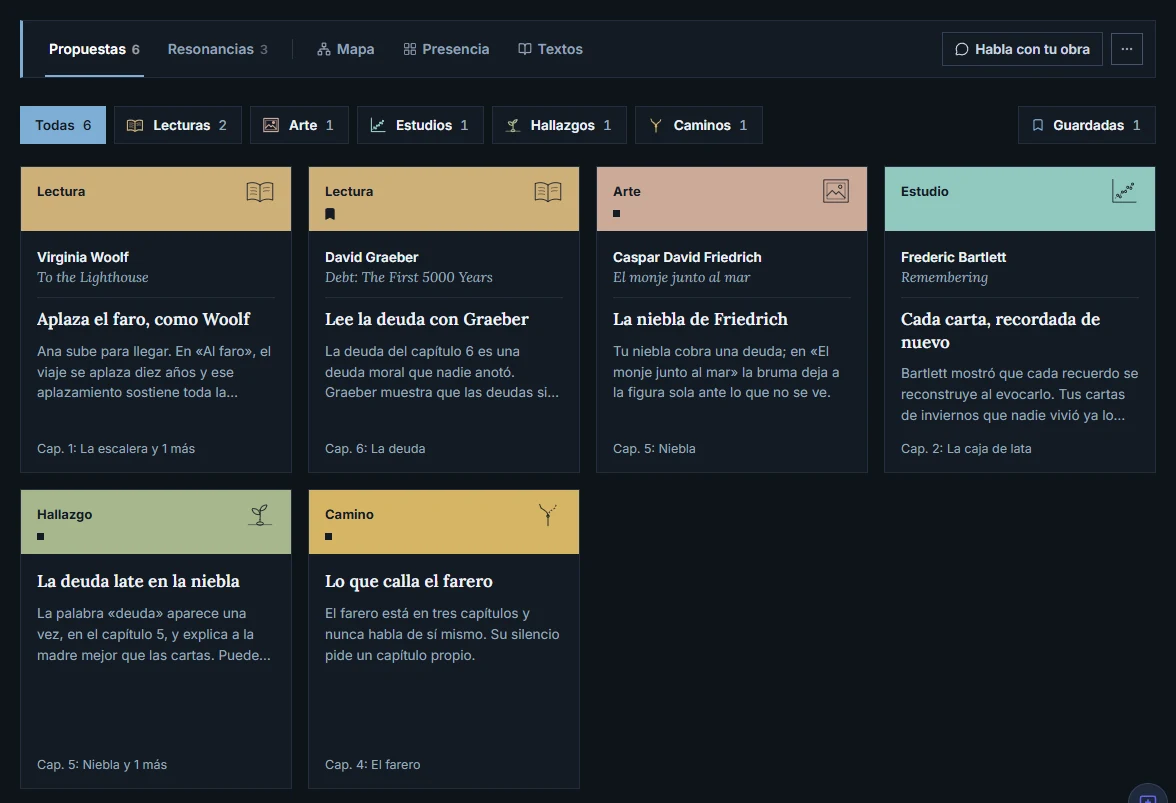Image resolution: width=1176 pixels, height=803 pixels.
Task: Click the chat bubble icon in Habla con tu obra
Action: (x=962, y=49)
